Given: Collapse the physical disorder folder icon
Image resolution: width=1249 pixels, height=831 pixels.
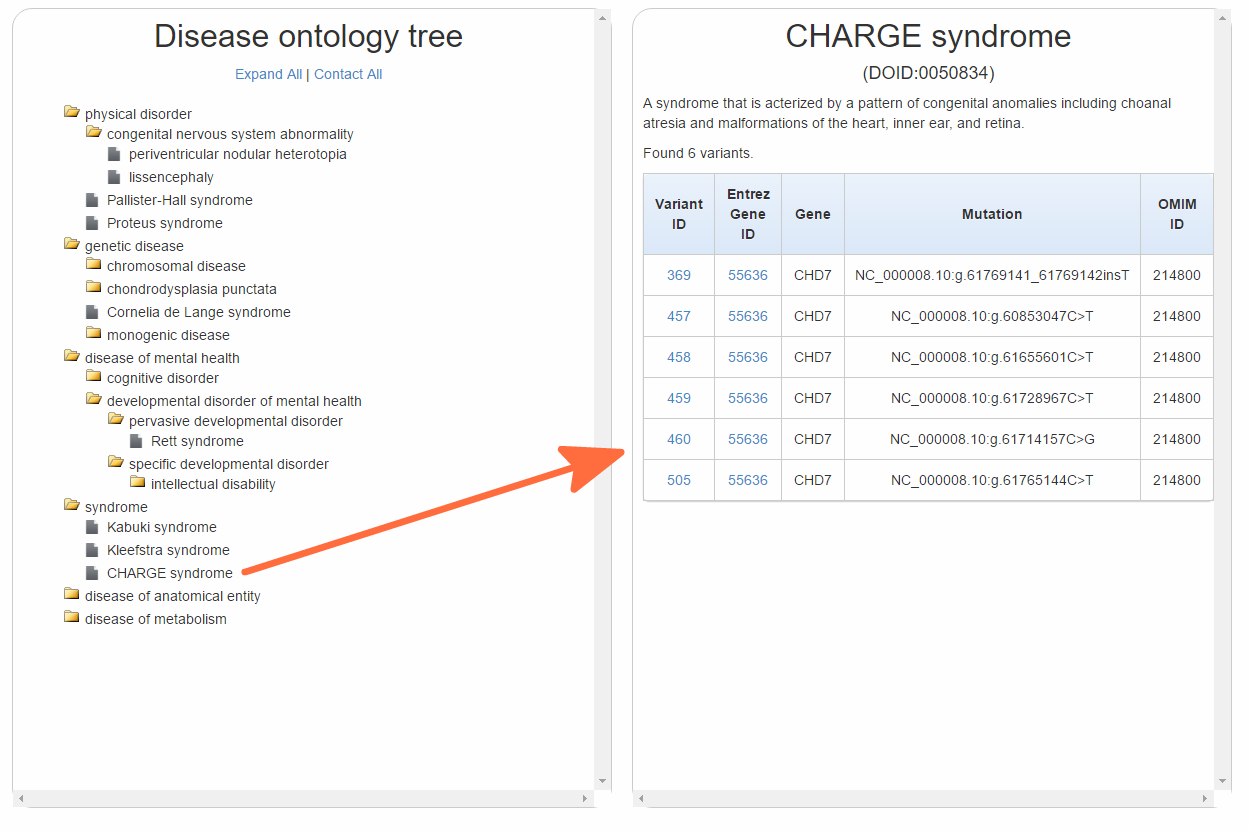Looking at the screenshot, I should (x=71, y=112).
